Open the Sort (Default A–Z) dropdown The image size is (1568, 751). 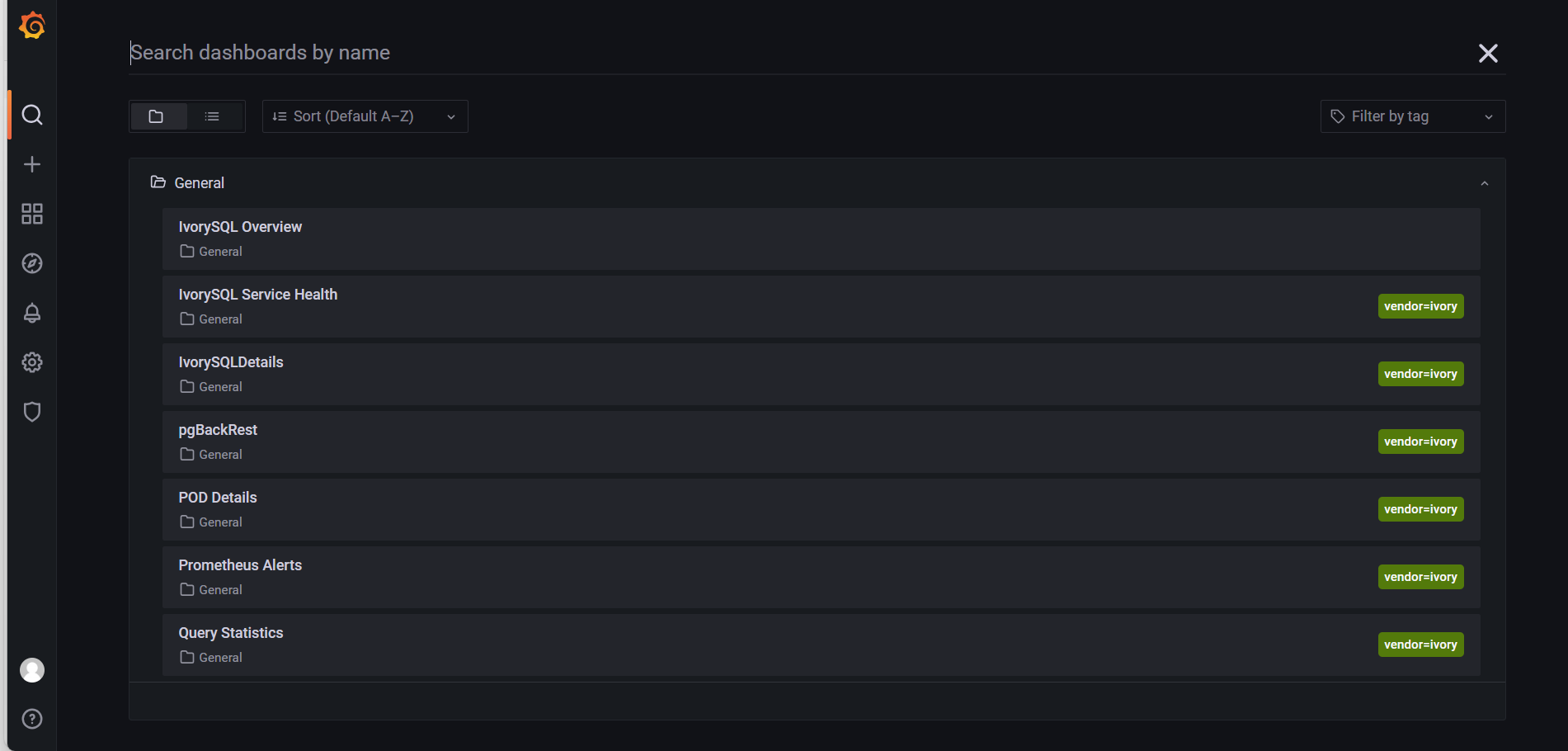(x=365, y=116)
